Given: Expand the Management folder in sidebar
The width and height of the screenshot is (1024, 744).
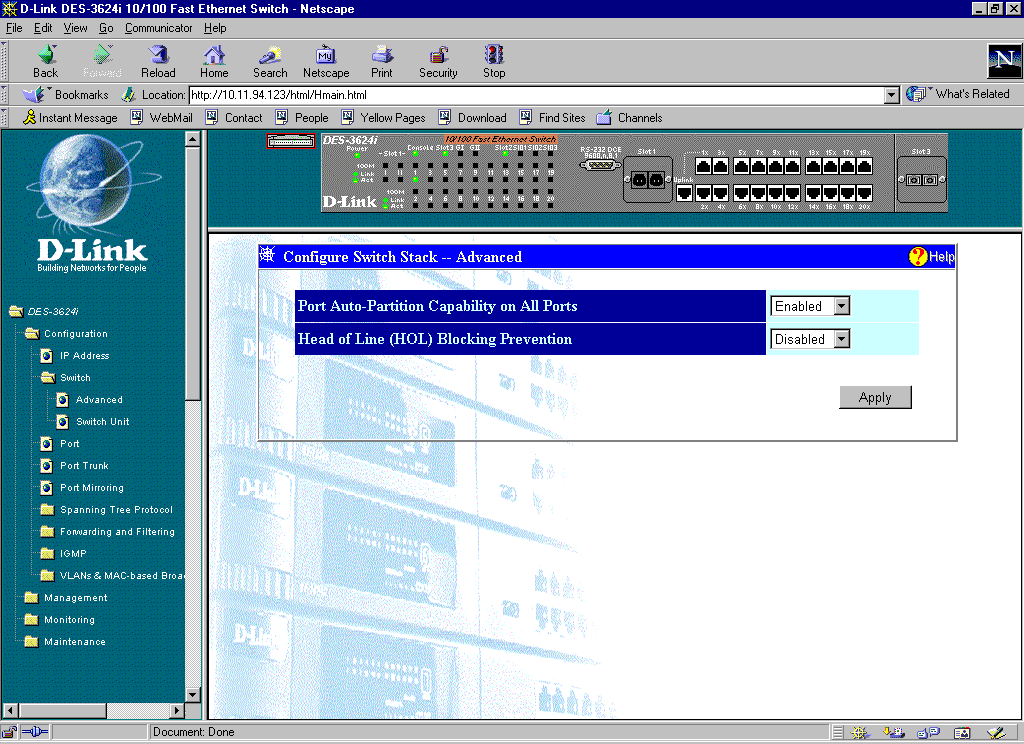Looking at the screenshot, I should click(31, 598).
